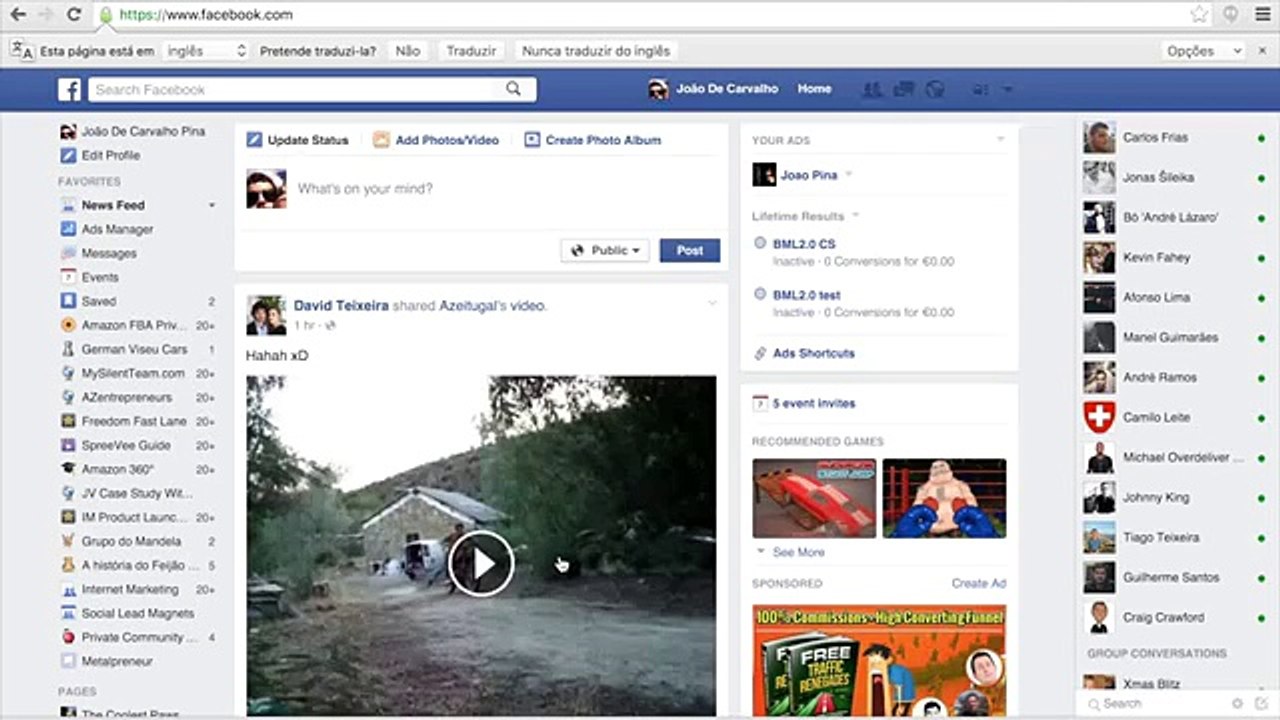Open Saved items in the left sidebar
Screen dimensions: 1280x720
click(x=99, y=301)
